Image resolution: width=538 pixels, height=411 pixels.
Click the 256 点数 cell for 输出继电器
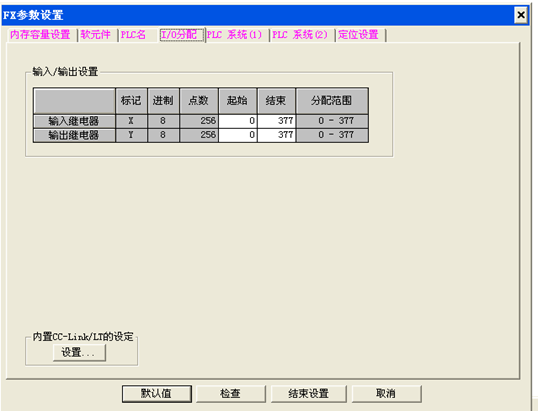pyautogui.click(x=199, y=135)
